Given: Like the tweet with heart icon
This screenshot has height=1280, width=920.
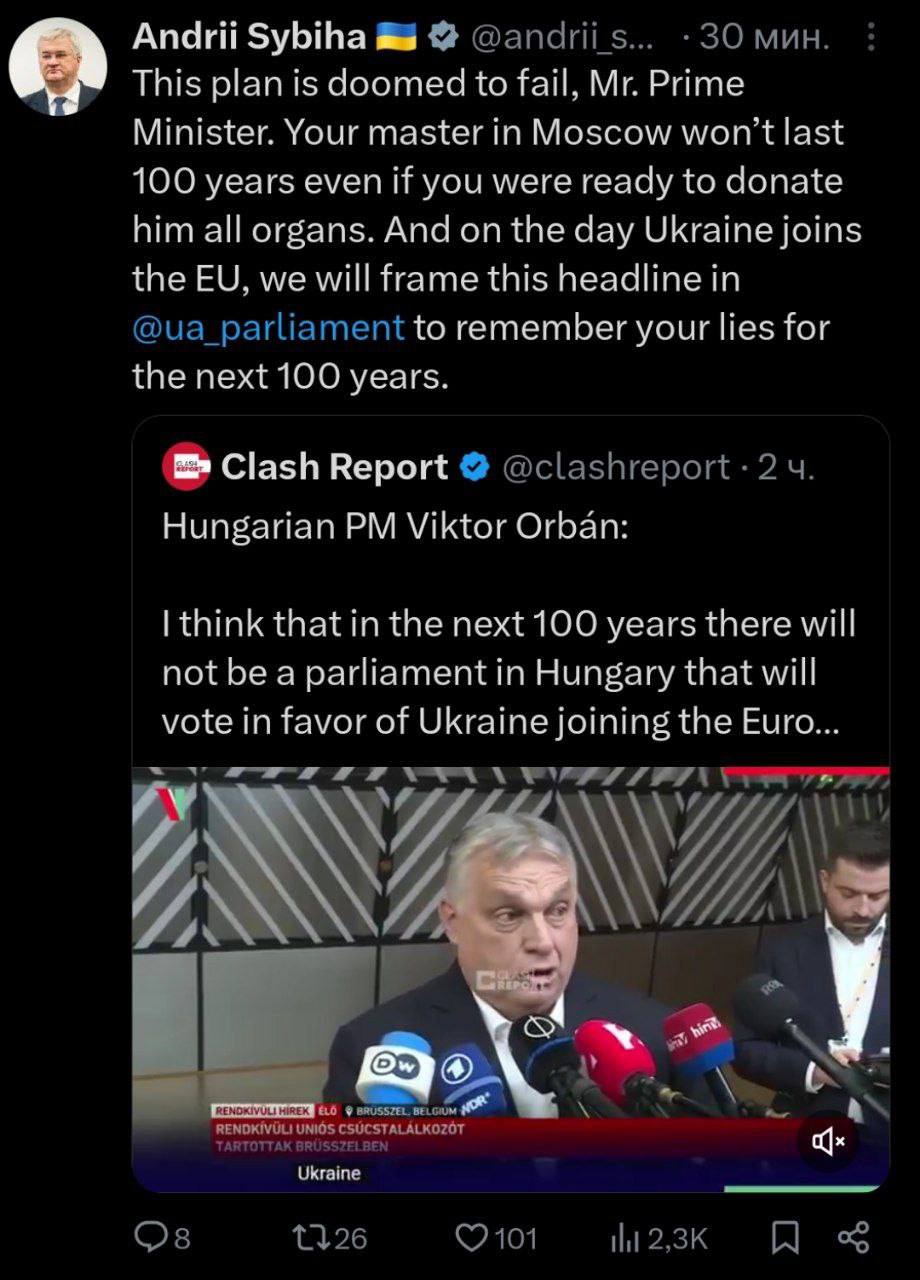Looking at the screenshot, I should coord(469,1238).
